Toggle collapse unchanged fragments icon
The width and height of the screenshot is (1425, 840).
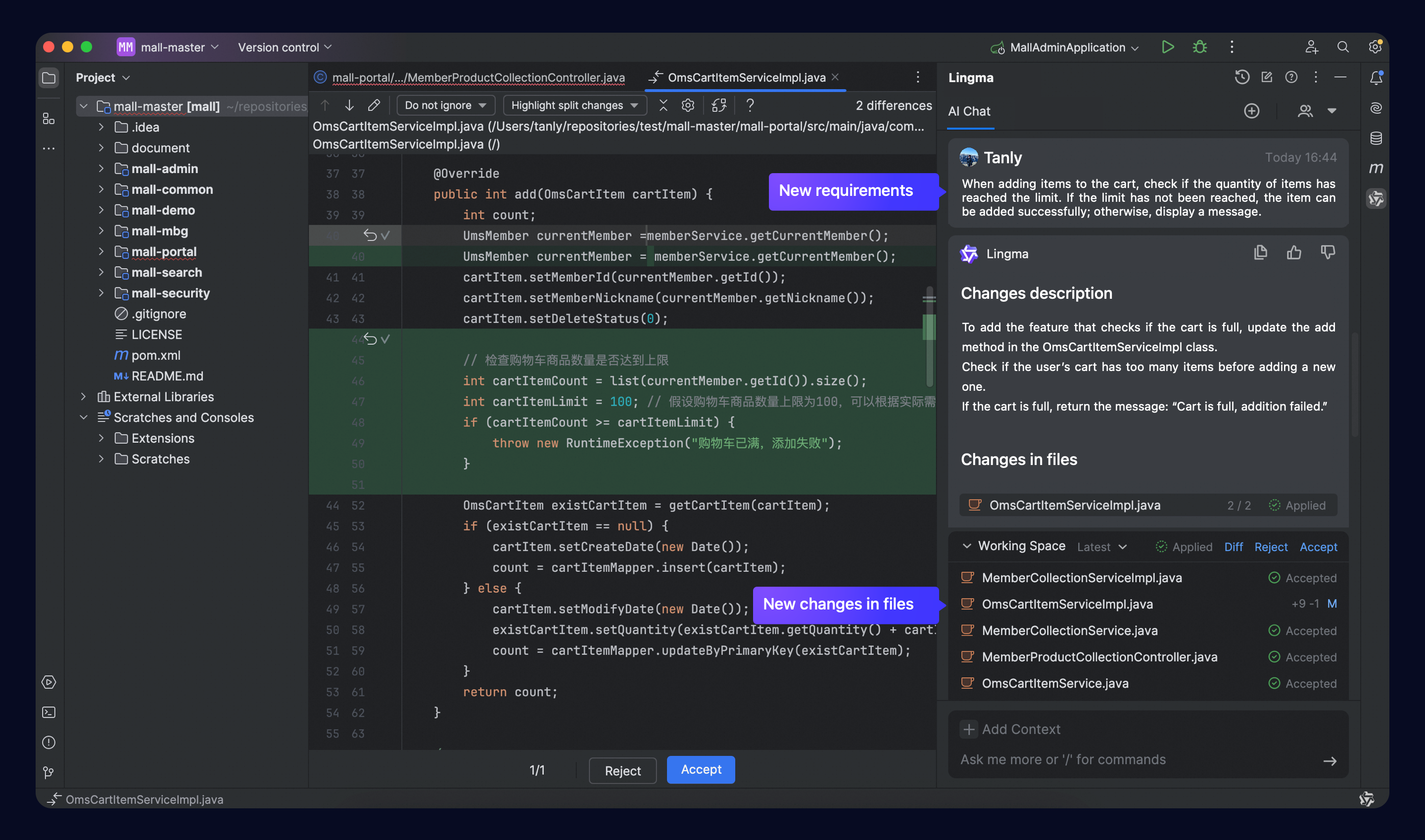pos(664,105)
